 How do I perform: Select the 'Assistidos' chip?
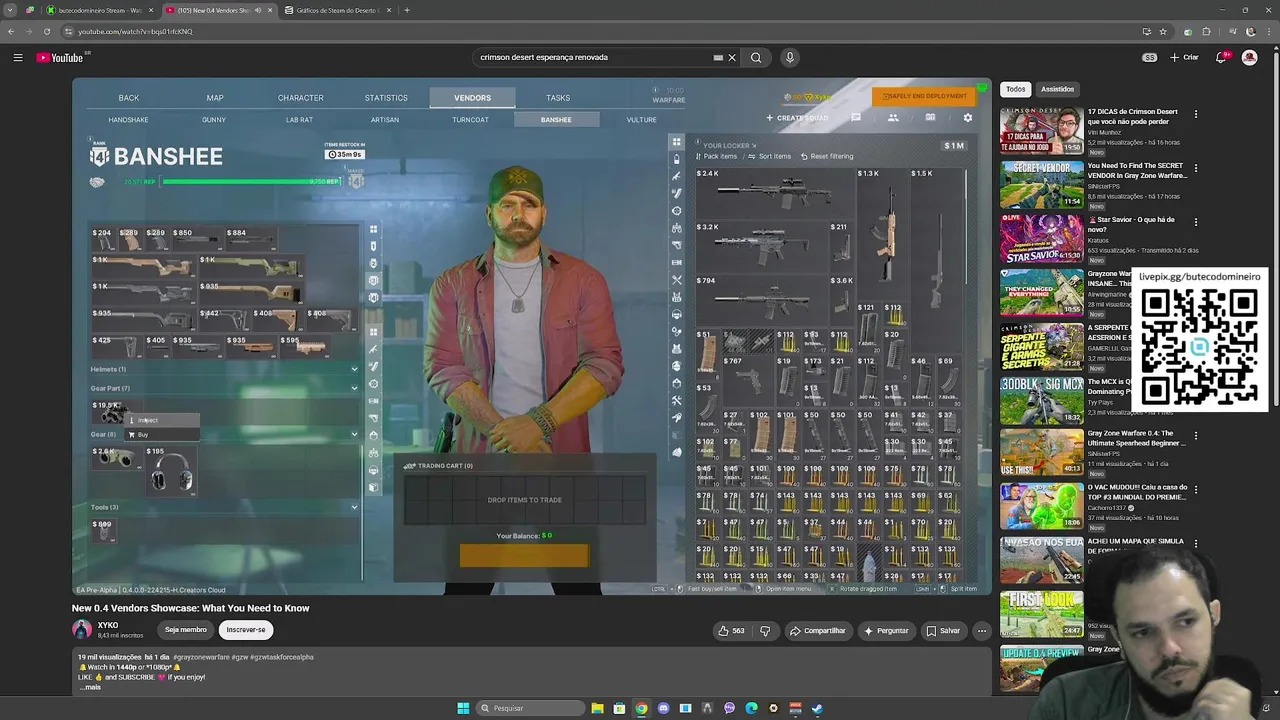[1057, 89]
